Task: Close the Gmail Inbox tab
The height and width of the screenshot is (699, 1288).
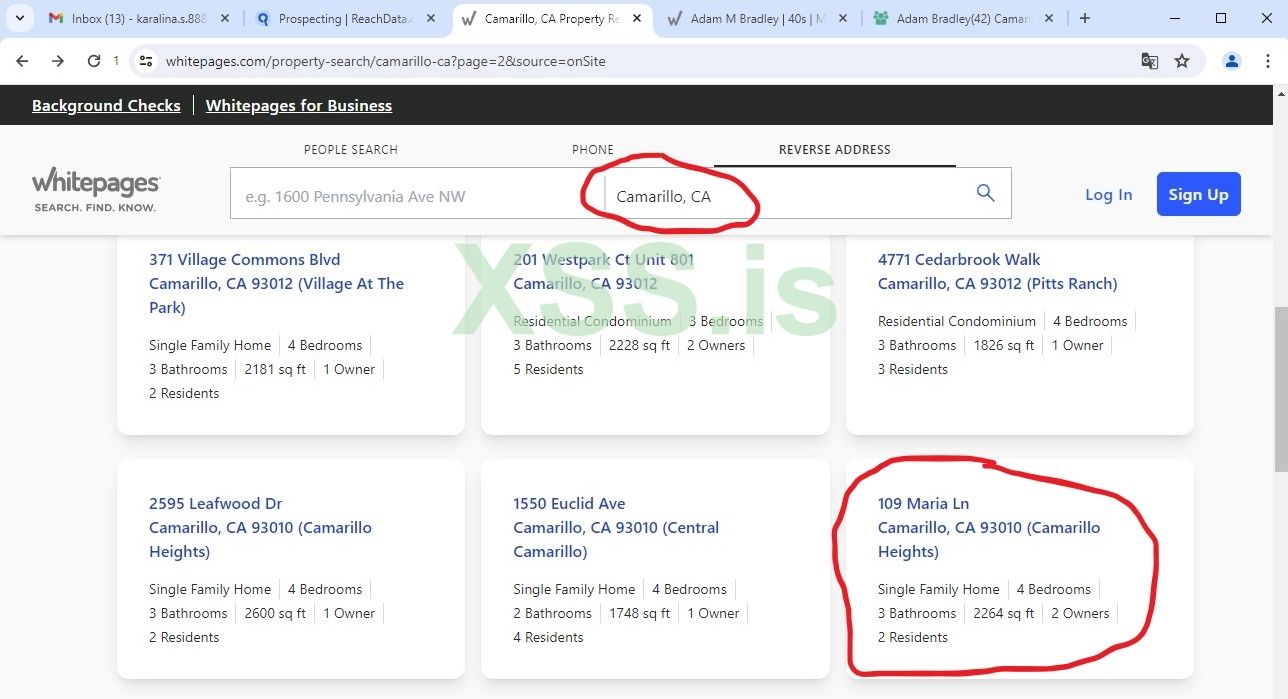Action: pos(224,18)
